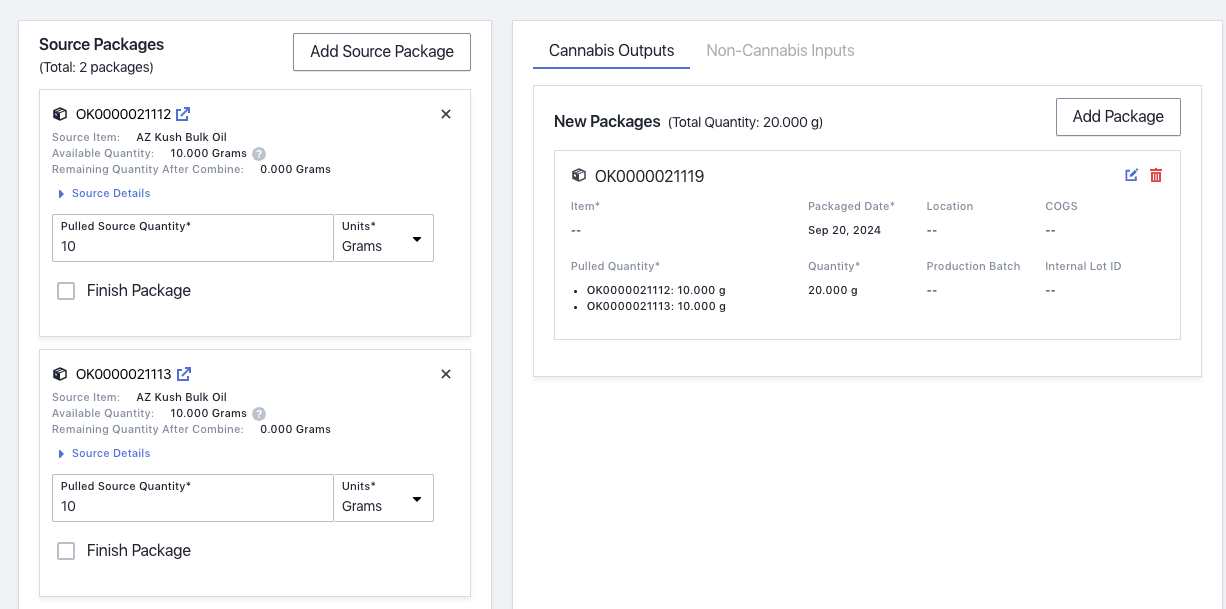
Task: Check Finish Package for source OK0000021112
Action: tap(65, 290)
